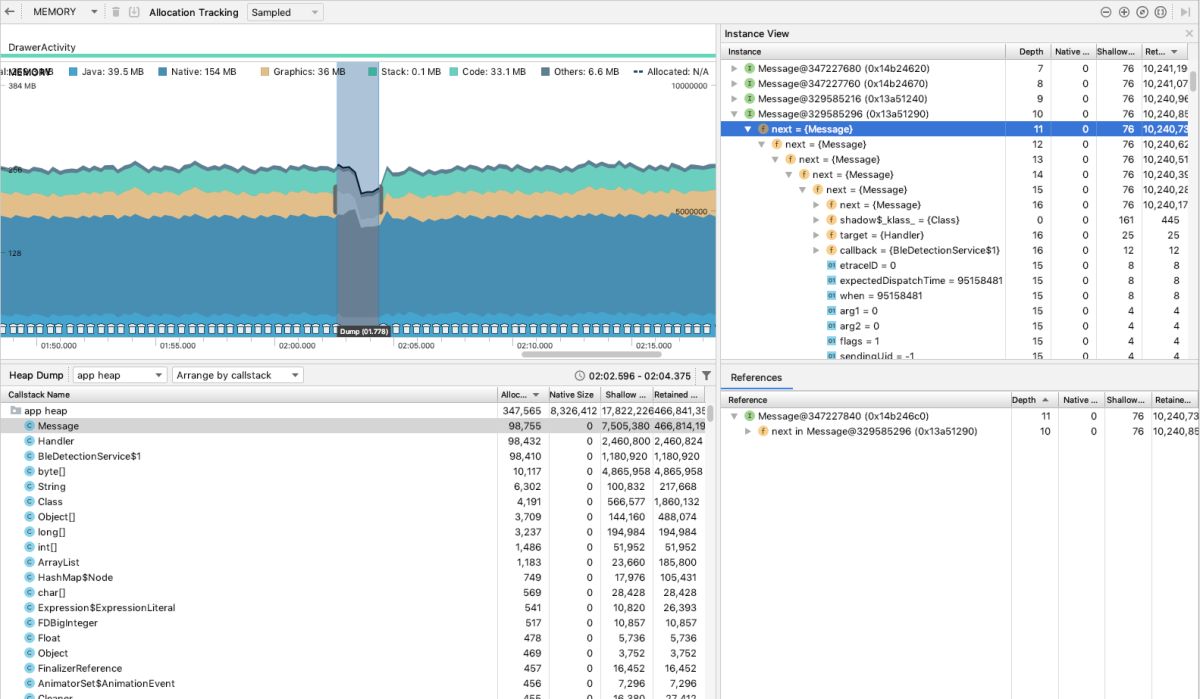
Task: Zoom out the timeline with minus icon
Action: 1106,12
